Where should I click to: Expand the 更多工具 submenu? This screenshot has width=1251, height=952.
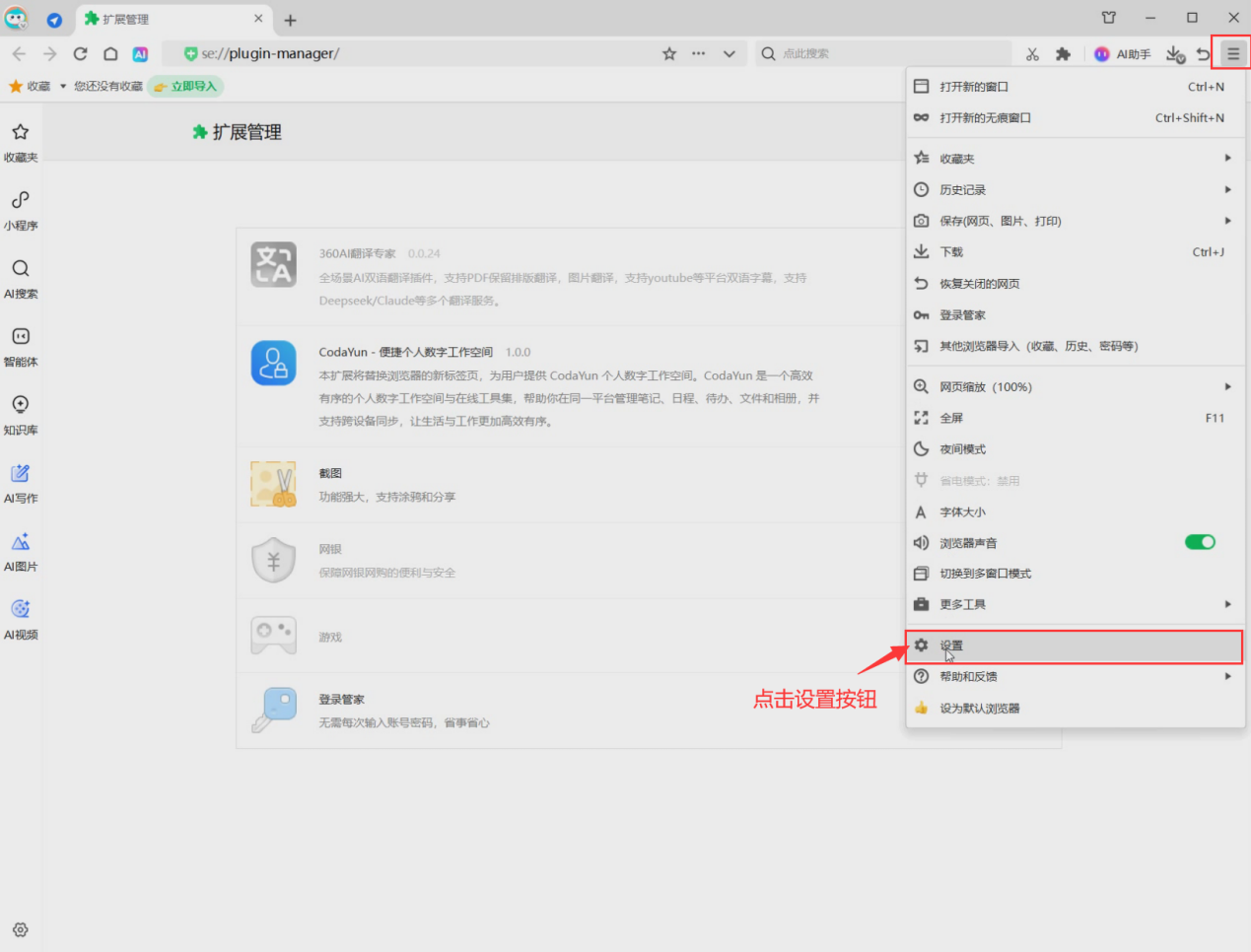tap(1074, 604)
